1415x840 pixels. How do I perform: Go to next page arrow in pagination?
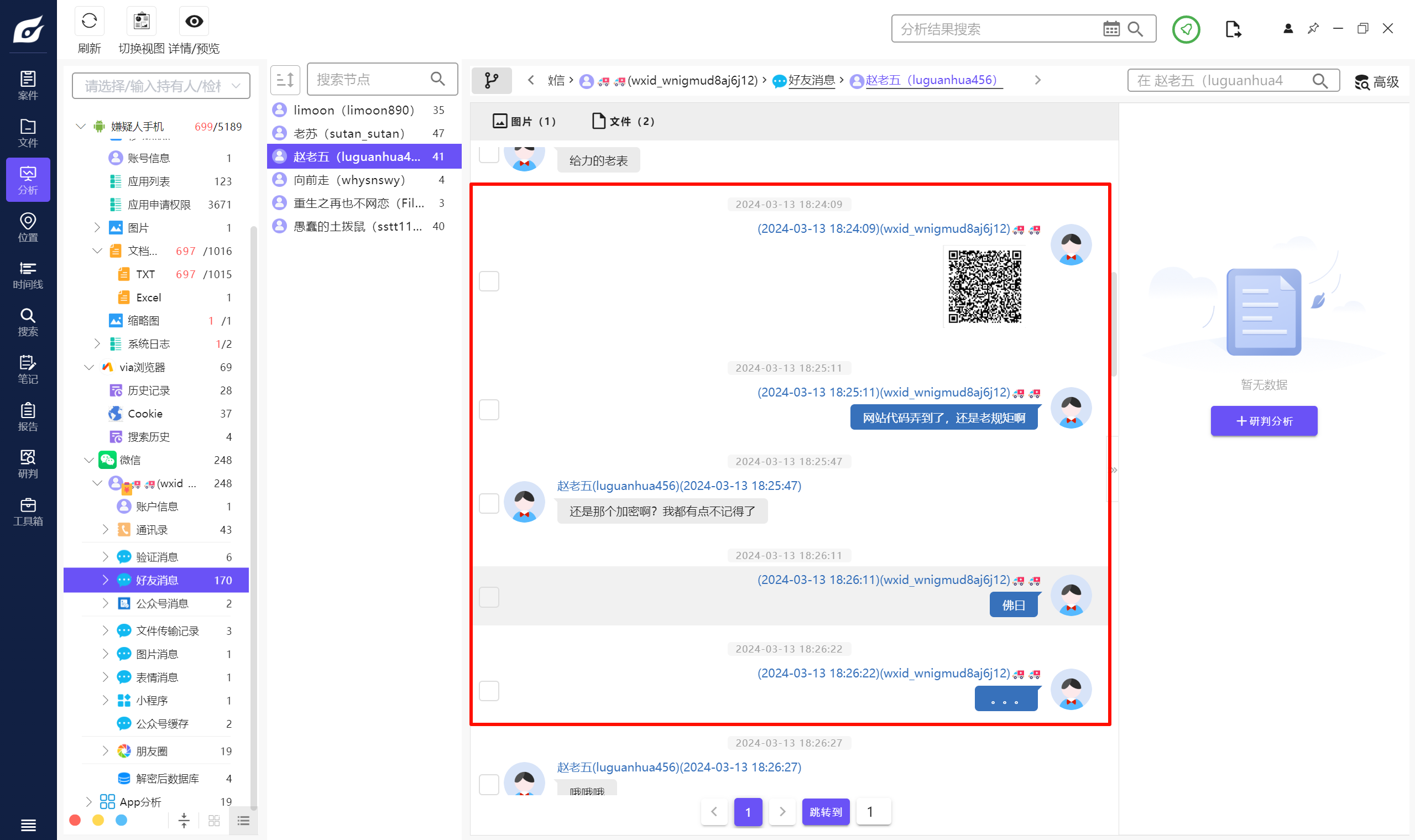click(x=782, y=812)
